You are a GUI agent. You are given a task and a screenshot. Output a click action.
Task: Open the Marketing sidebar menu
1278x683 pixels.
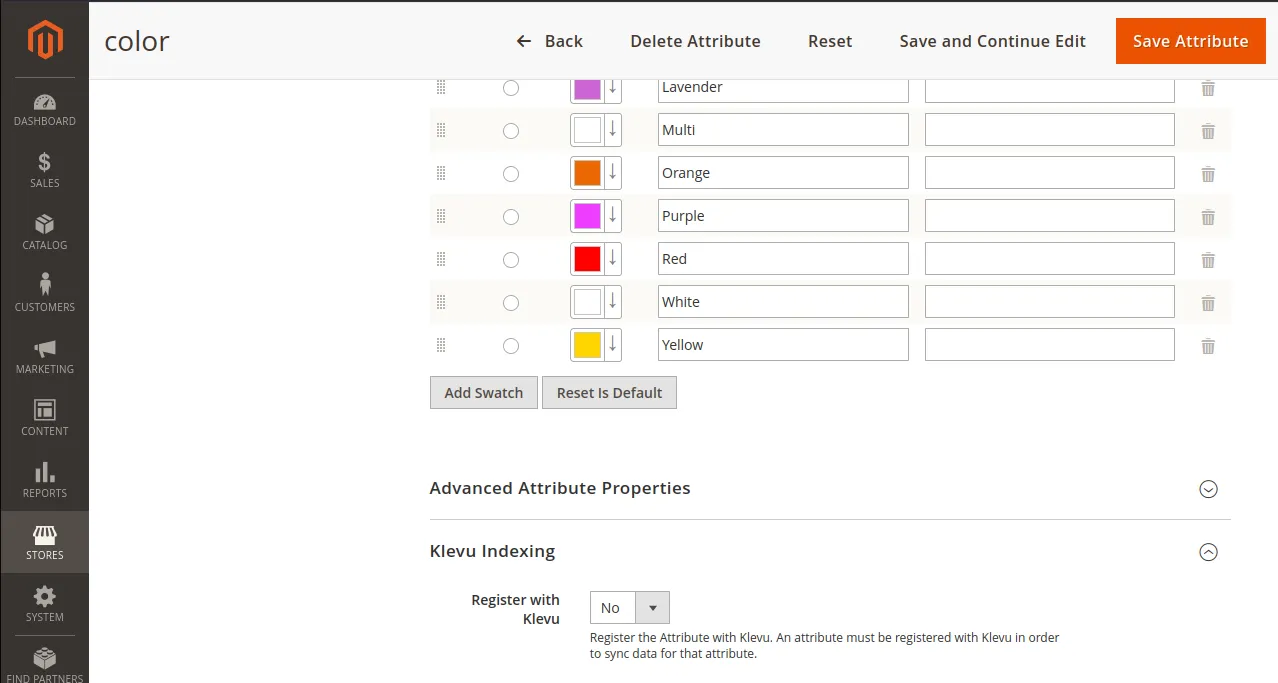45,357
